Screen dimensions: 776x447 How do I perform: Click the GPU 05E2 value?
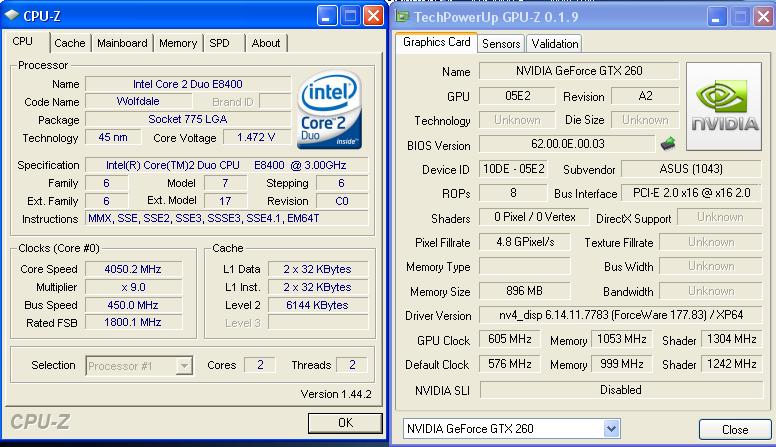click(x=517, y=96)
